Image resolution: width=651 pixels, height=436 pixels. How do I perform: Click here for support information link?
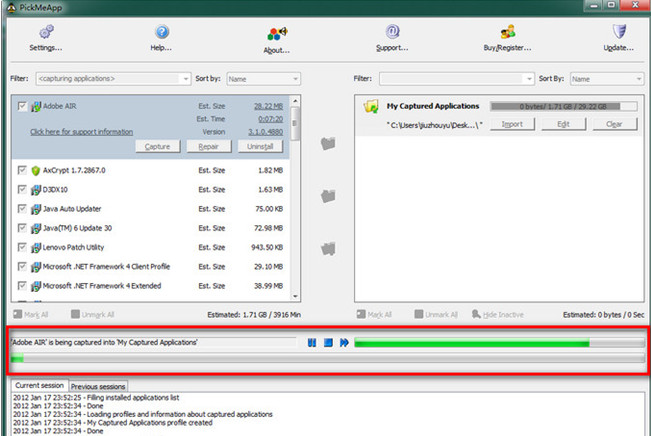point(81,131)
